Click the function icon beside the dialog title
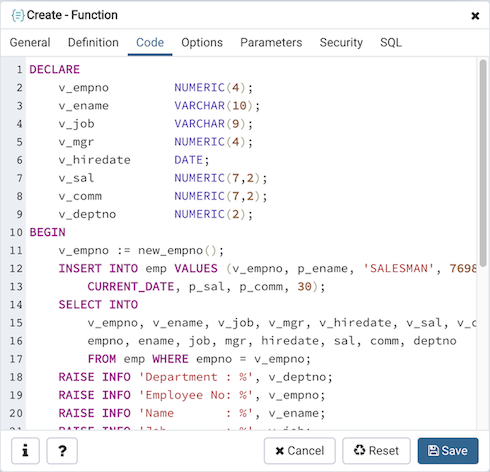The height and width of the screenshot is (472, 490). (x=18, y=15)
